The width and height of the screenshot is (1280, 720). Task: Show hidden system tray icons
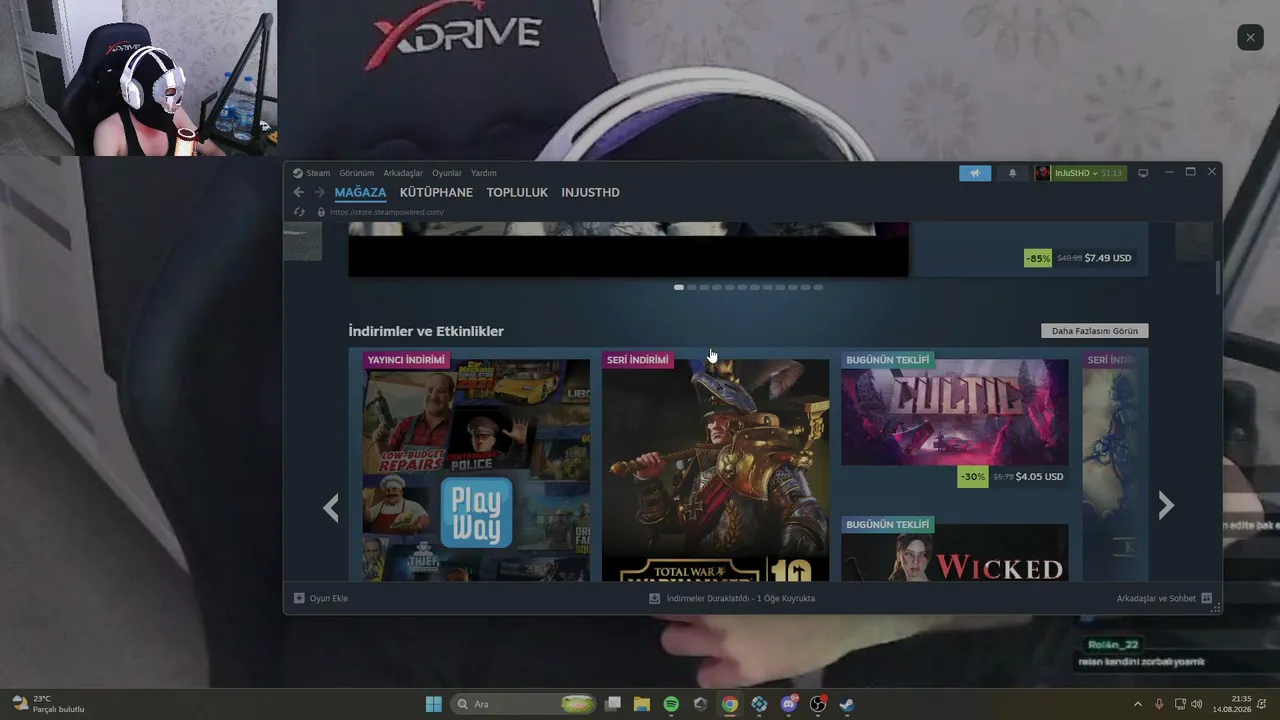1138,704
